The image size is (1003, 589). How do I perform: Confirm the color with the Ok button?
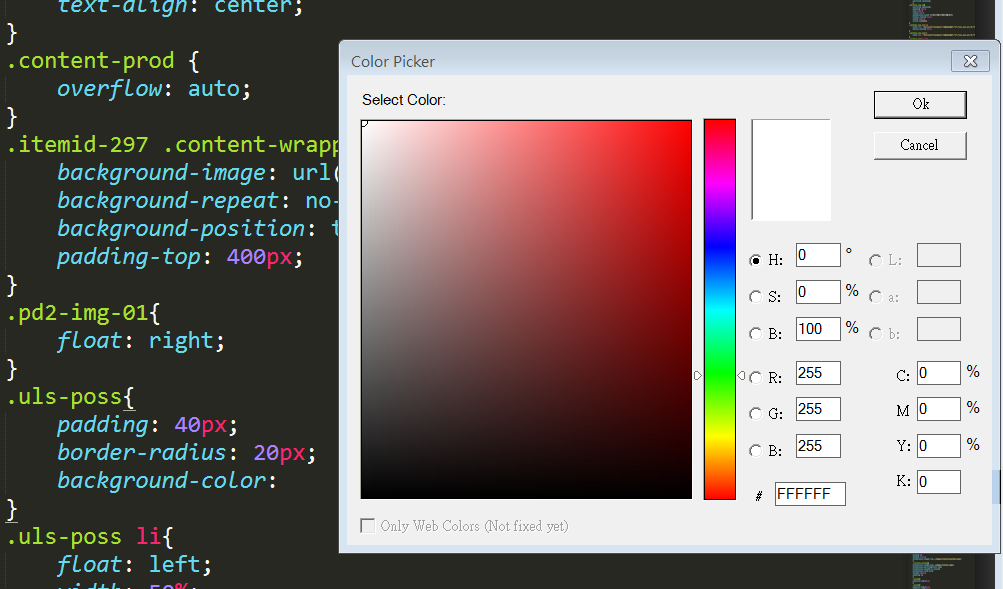point(919,104)
